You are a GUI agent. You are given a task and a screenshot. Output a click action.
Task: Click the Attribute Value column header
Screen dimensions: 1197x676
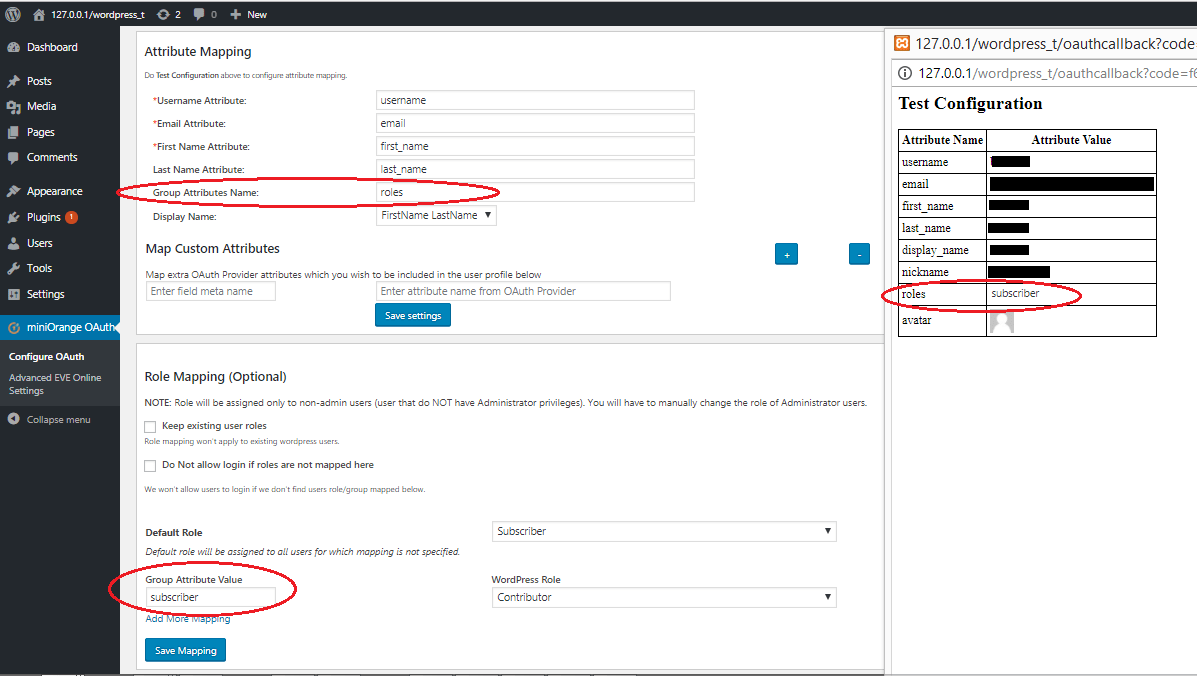coord(1071,140)
